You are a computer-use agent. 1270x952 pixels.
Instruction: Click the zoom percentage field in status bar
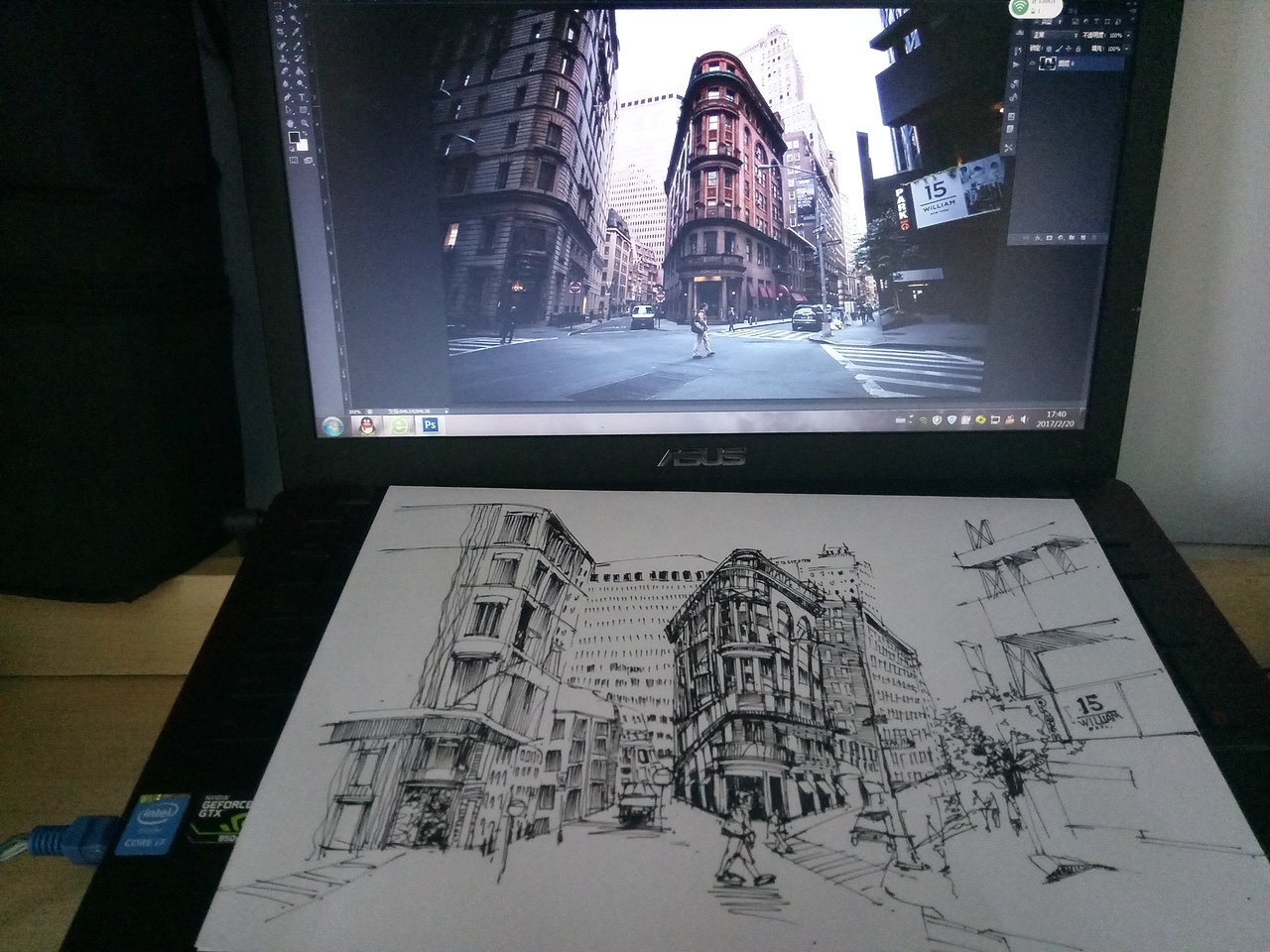pyautogui.click(x=354, y=411)
